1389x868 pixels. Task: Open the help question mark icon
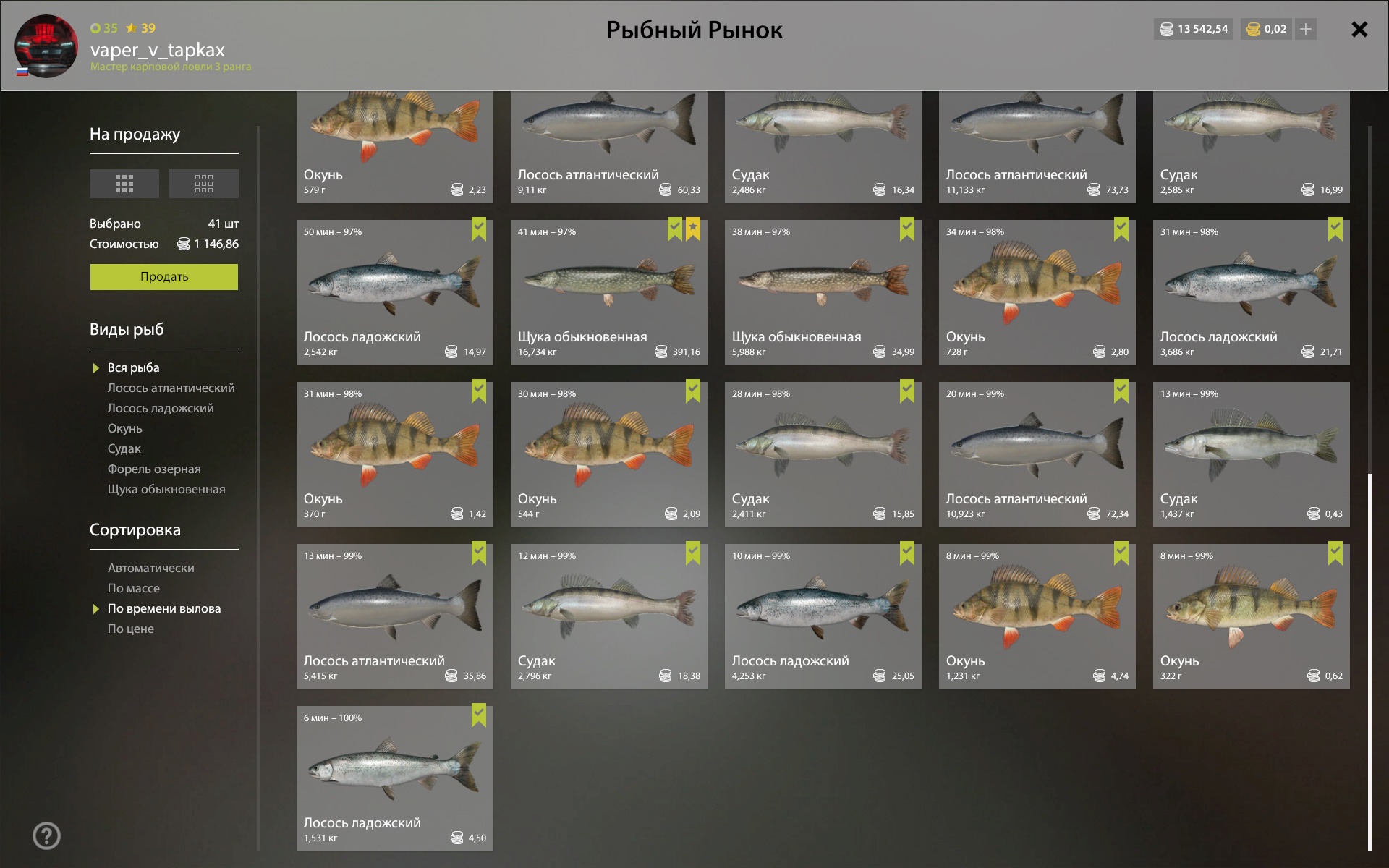point(47,836)
